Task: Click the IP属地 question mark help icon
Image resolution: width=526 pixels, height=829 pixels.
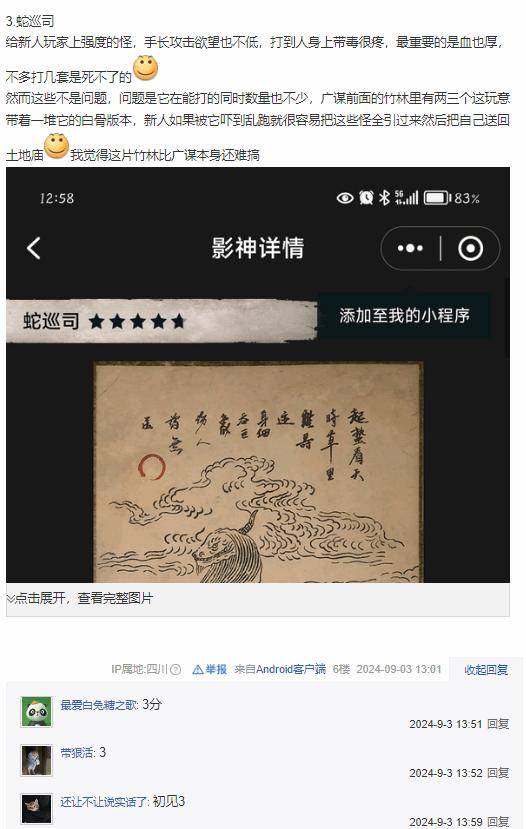Action: point(177,670)
